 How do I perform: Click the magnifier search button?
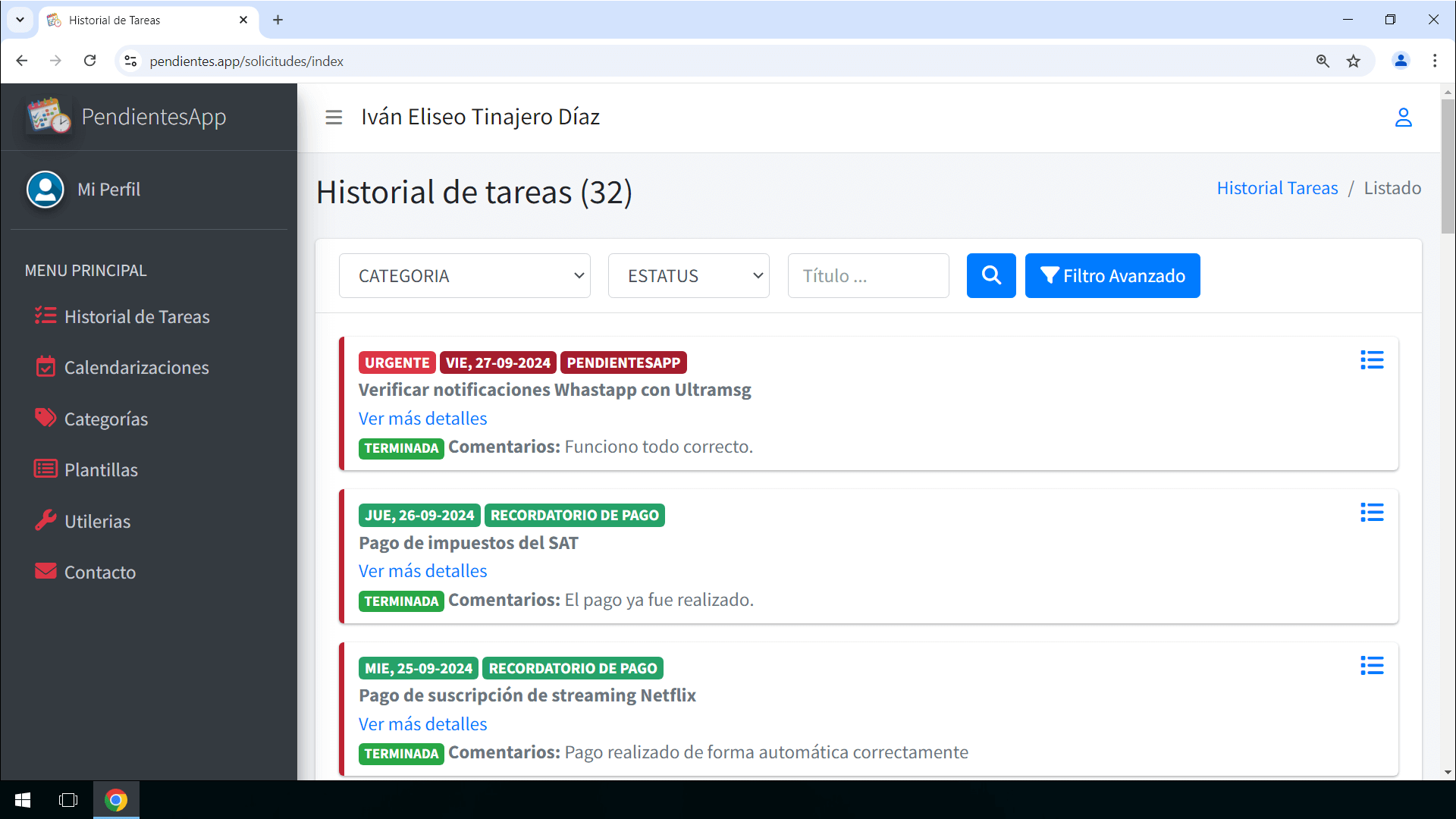[x=990, y=275]
